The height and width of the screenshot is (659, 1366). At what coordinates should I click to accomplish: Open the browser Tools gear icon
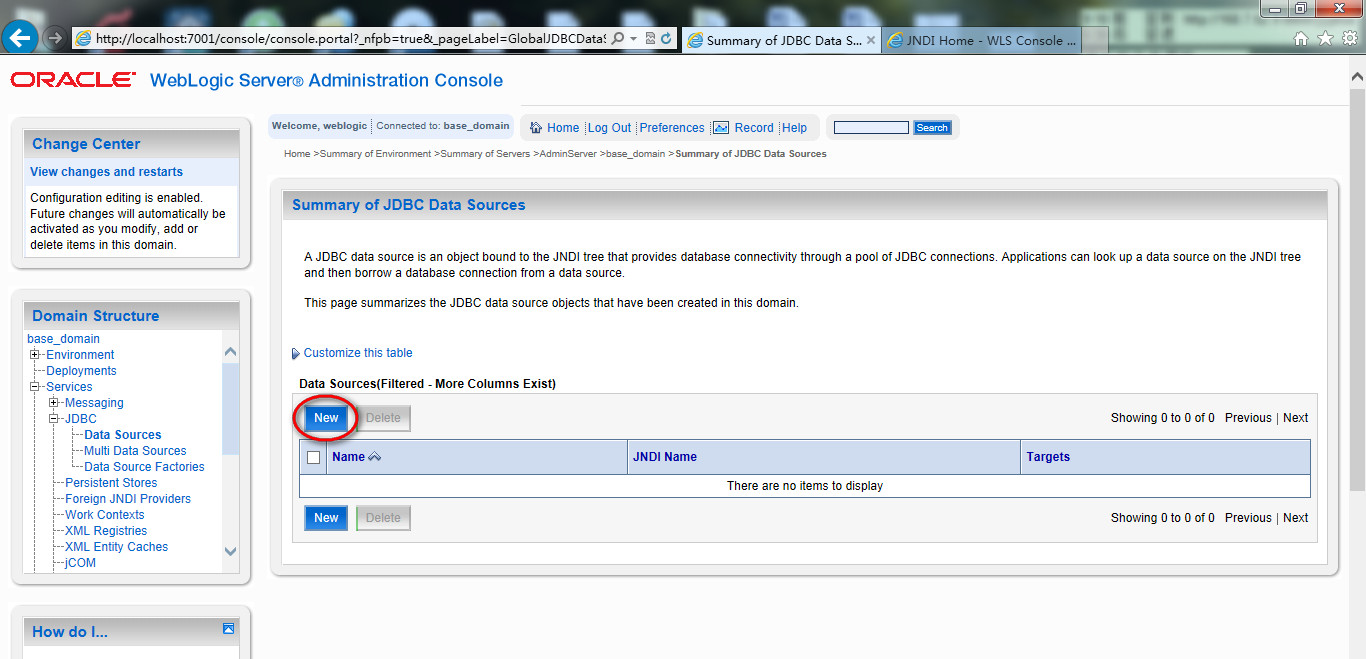[x=1349, y=38]
